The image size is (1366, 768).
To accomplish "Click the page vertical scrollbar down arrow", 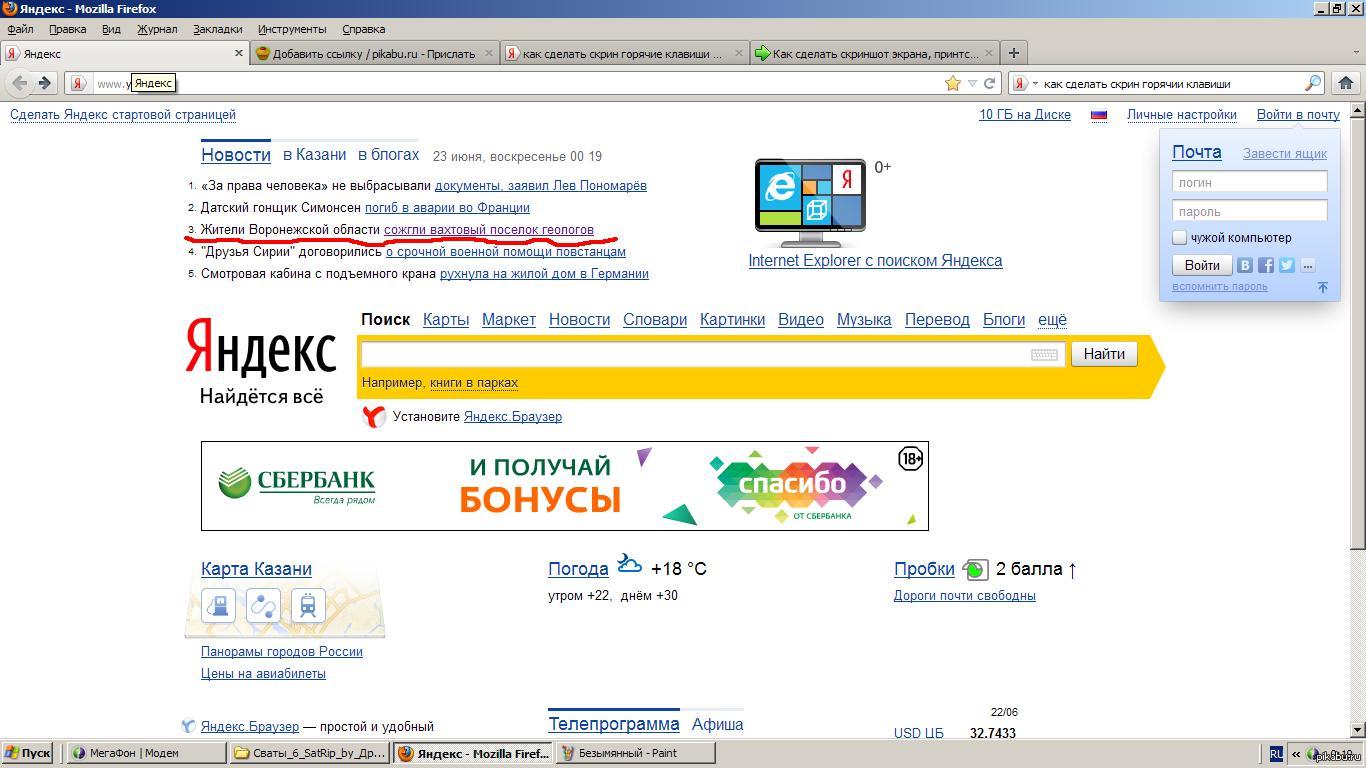I will click(1357, 730).
